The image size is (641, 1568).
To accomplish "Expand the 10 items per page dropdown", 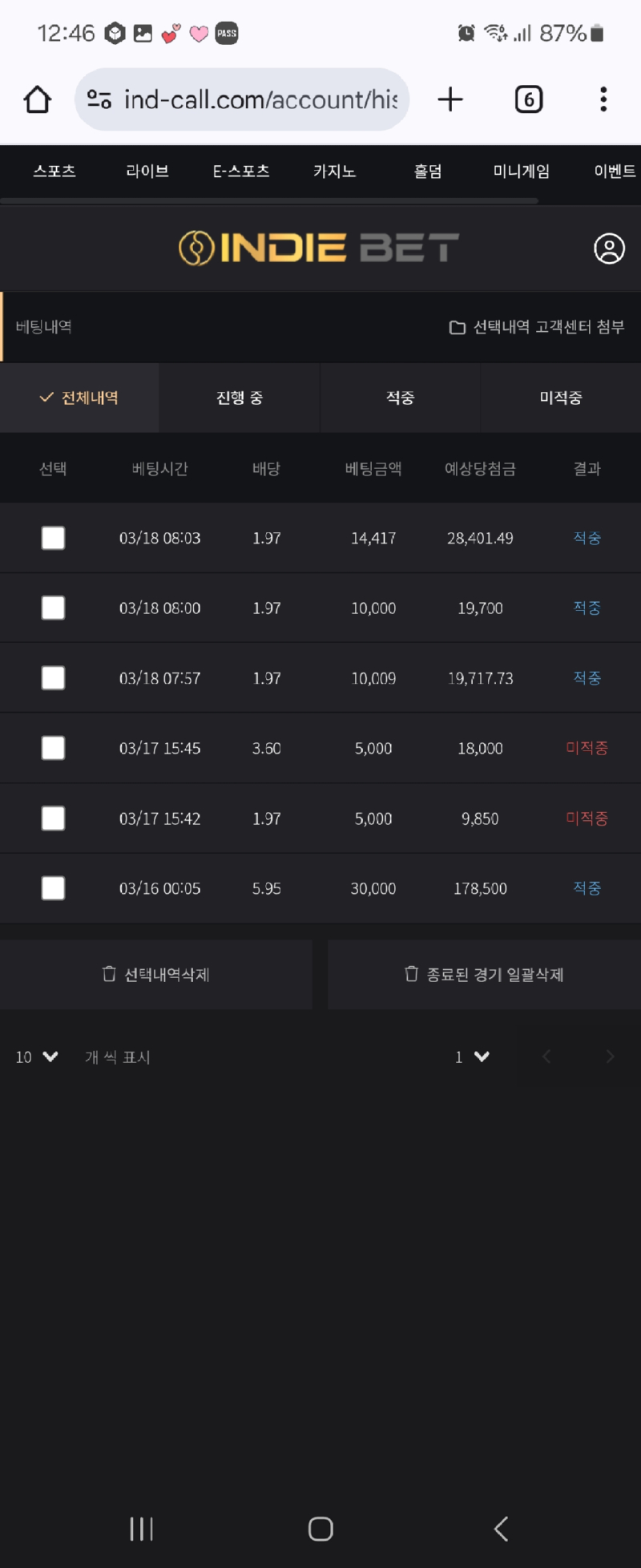I will [x=37, y=1057].
